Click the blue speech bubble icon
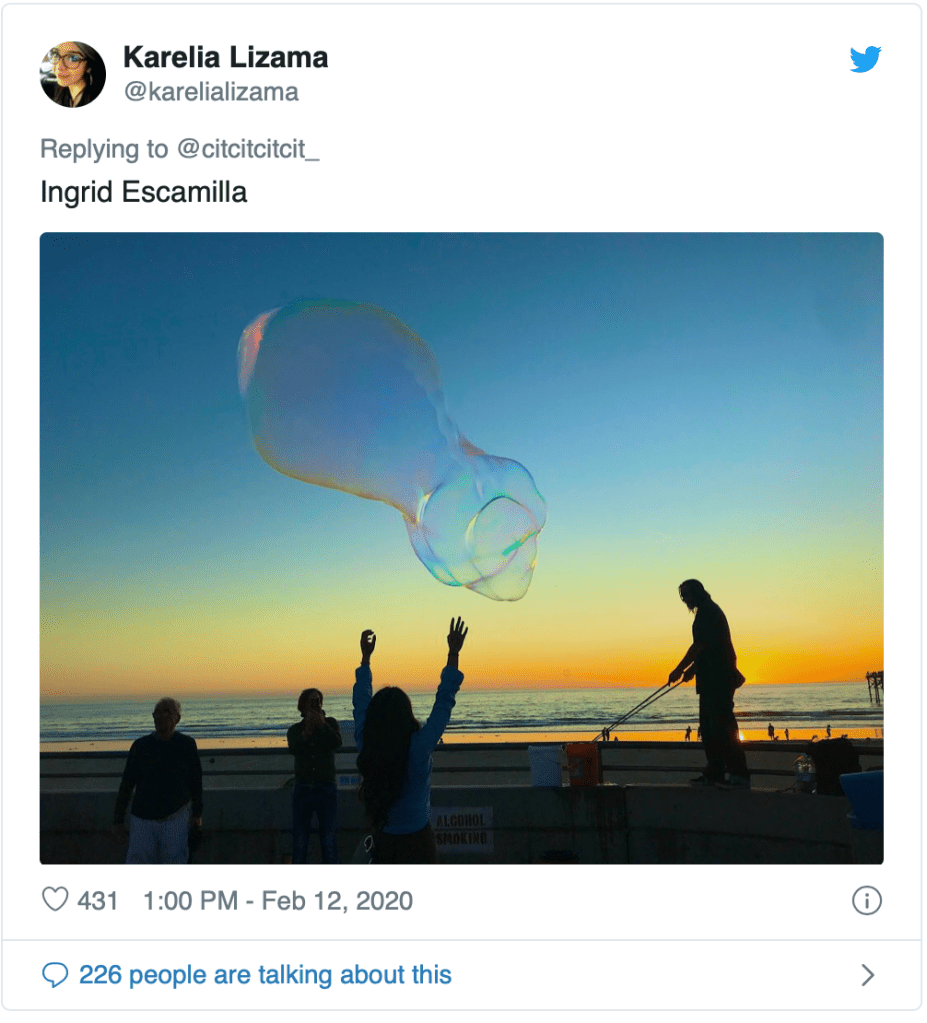This screenshot has height=1023, width=927. (55, 975)
